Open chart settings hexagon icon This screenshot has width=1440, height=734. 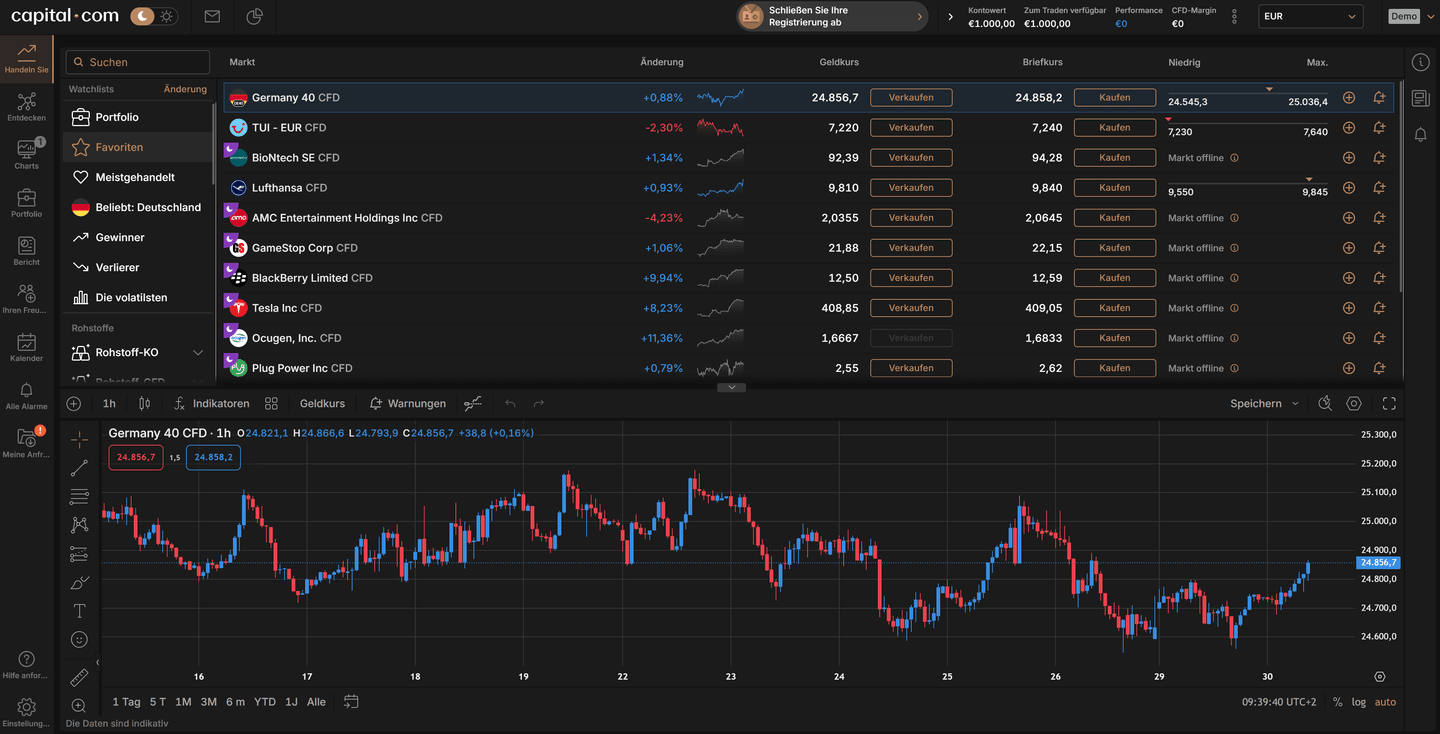(x=1354, y=403)
